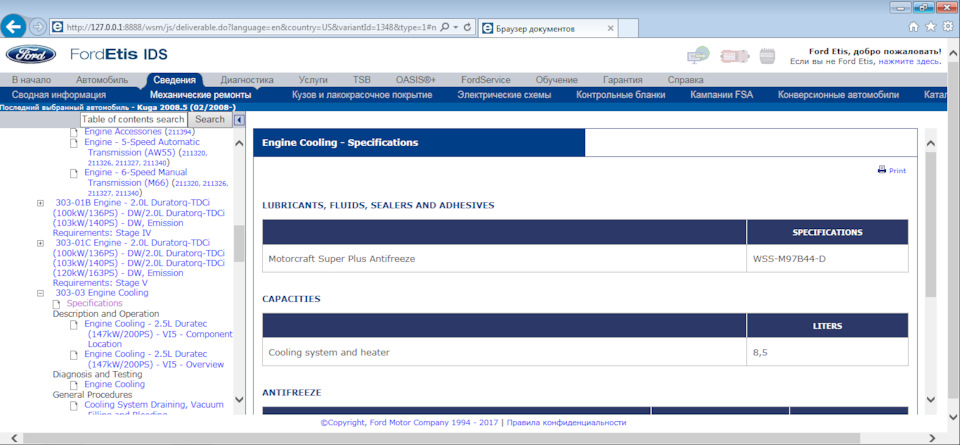
Task: Open Кузов и лакокрасочное покрытие submenu
Action: 362,95
